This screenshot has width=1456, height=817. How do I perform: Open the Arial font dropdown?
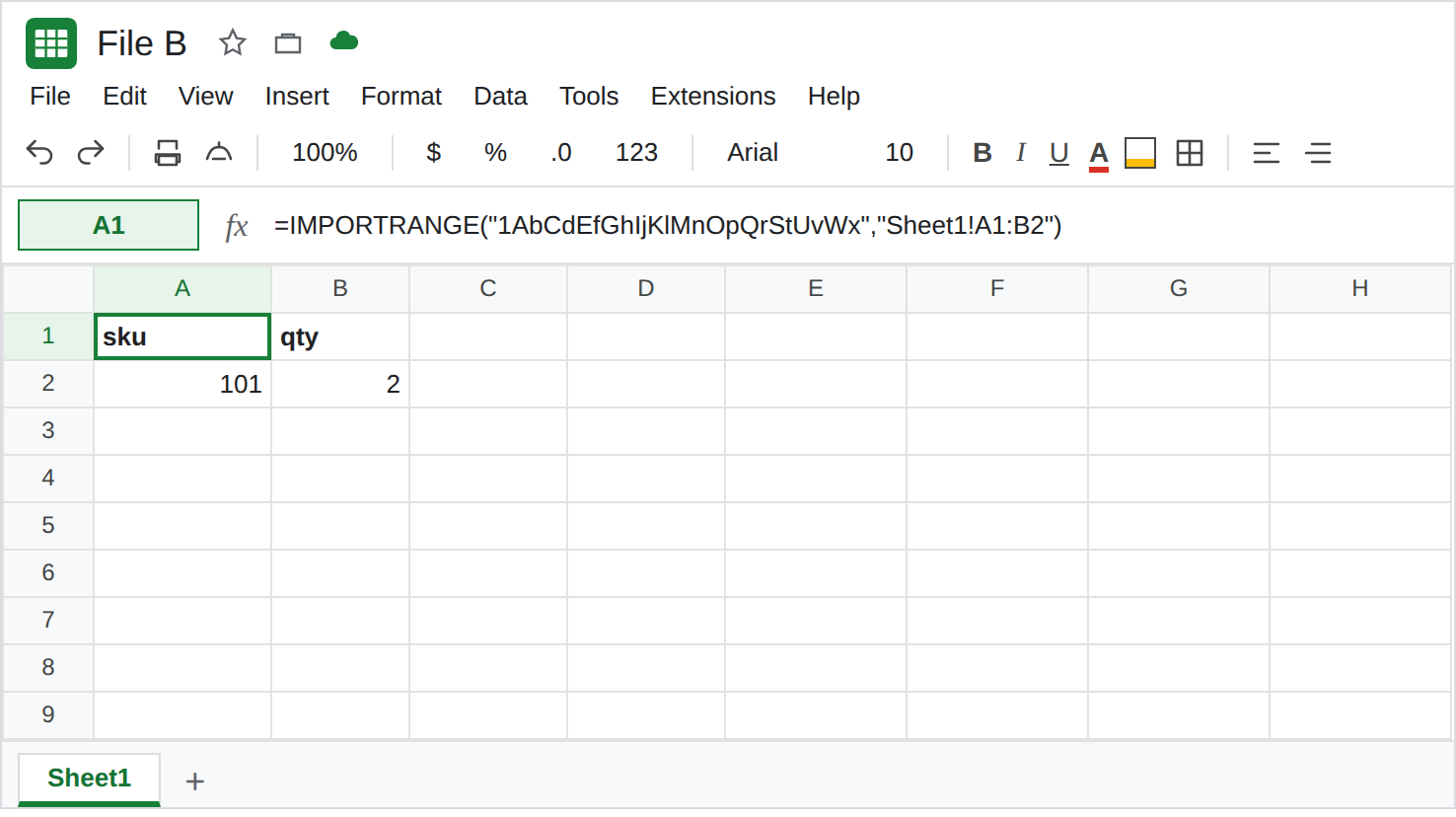coord(753,153)
